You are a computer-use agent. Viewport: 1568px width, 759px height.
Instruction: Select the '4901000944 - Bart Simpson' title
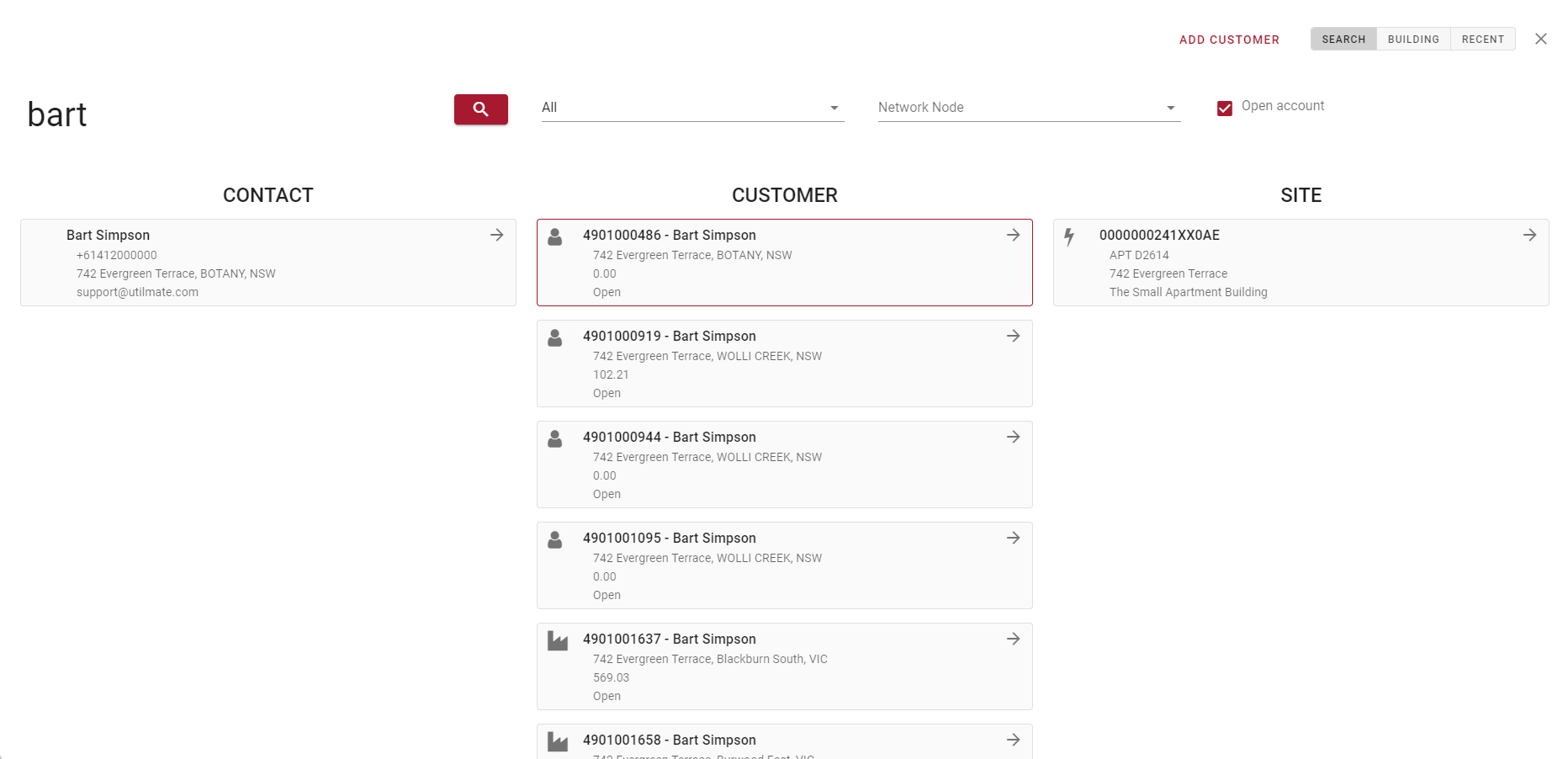tap(670, 437)
